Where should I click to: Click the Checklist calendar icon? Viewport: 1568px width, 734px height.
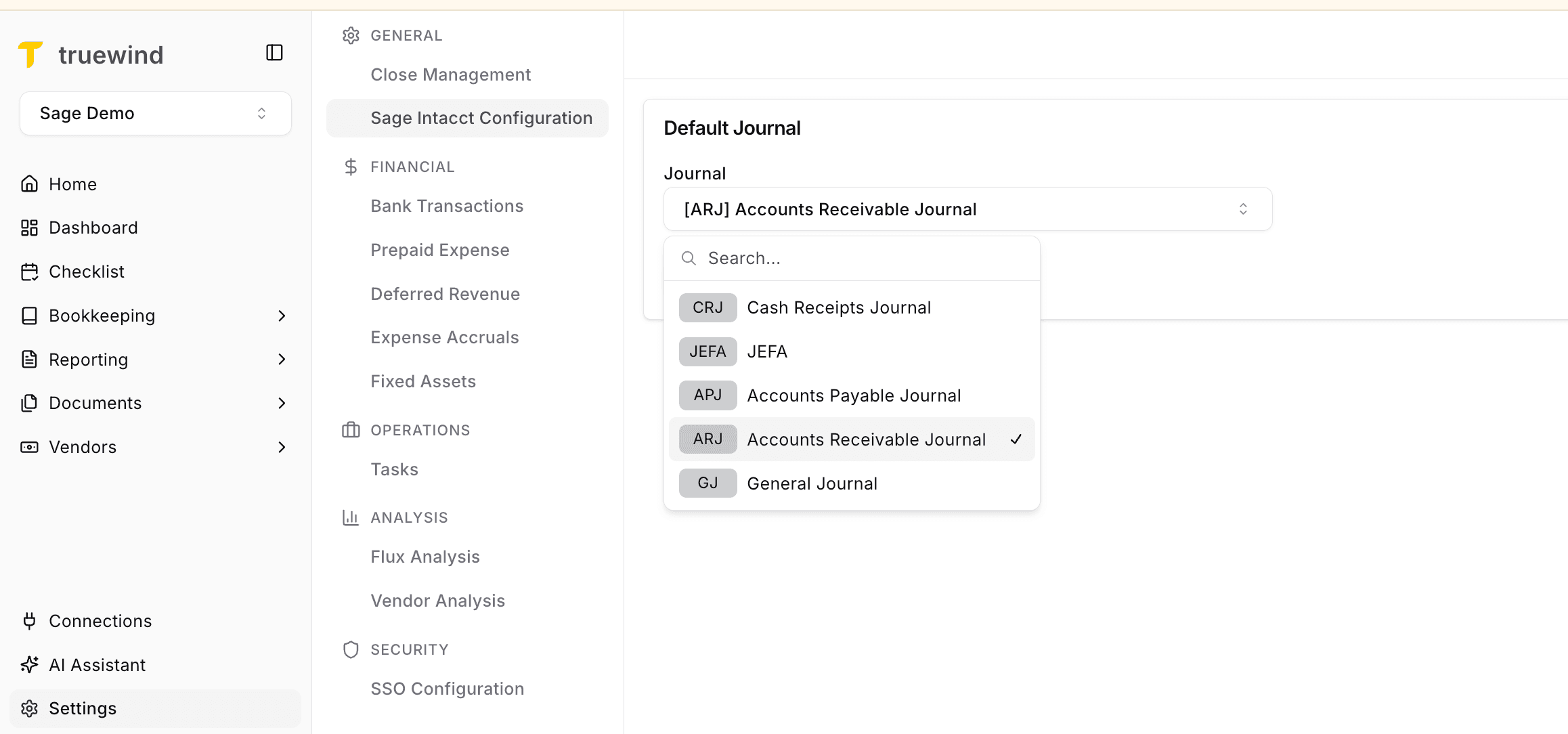click(29, 271)
